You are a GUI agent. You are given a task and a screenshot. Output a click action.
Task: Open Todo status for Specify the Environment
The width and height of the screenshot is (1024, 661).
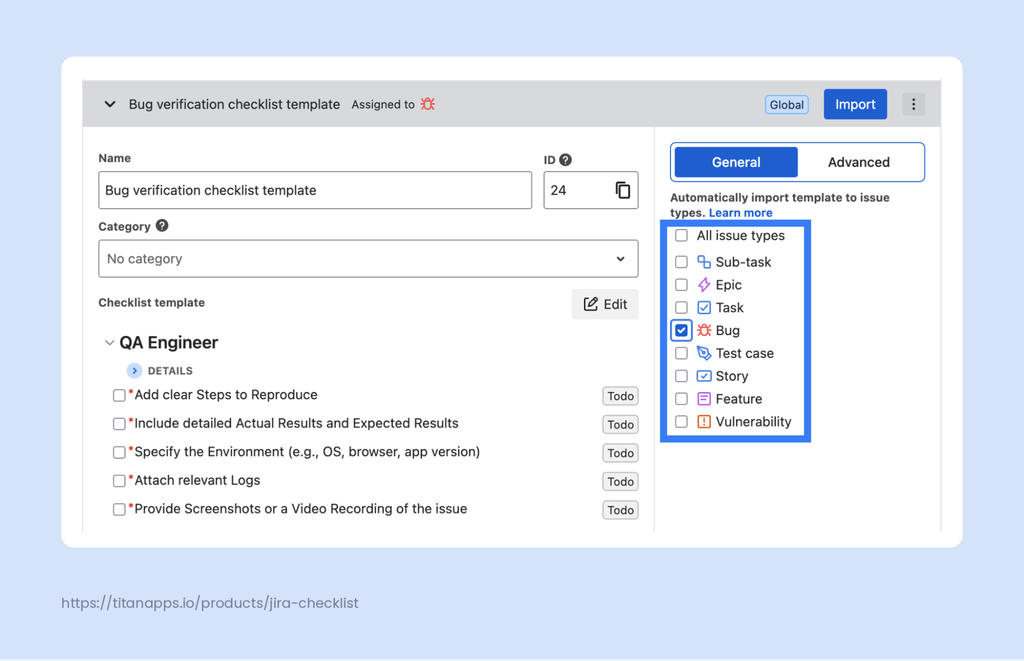point(620,453)
